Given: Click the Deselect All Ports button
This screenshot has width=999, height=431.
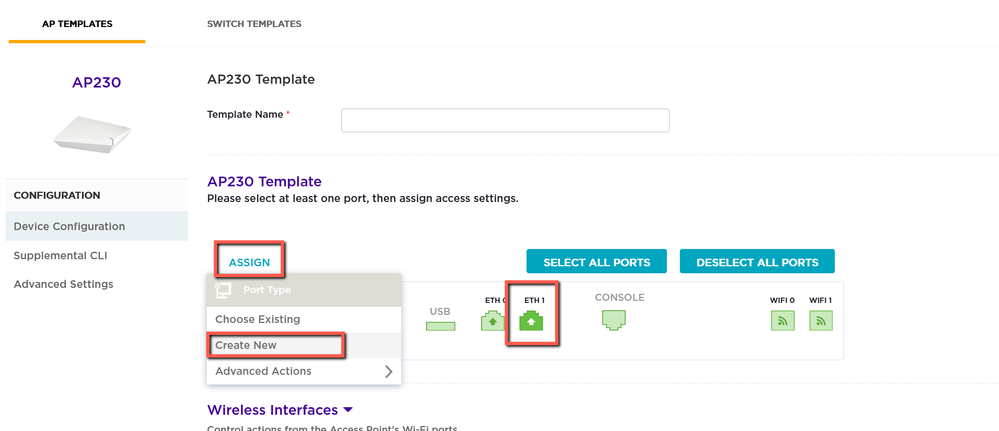Looking at the screenshot, I should tap(757, 262).
